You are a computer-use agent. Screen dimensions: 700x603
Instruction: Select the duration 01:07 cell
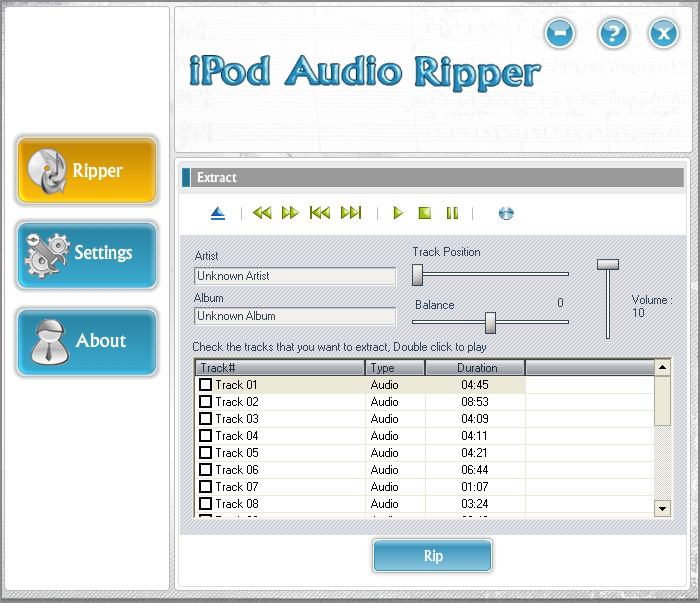click(x=475, y=487)
